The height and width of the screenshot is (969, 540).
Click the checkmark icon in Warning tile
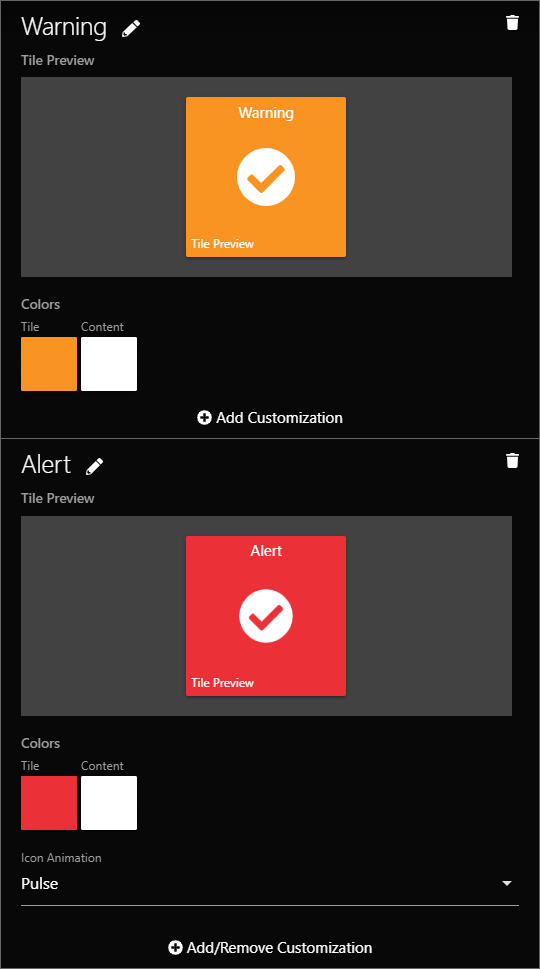(x=266, y=177)
